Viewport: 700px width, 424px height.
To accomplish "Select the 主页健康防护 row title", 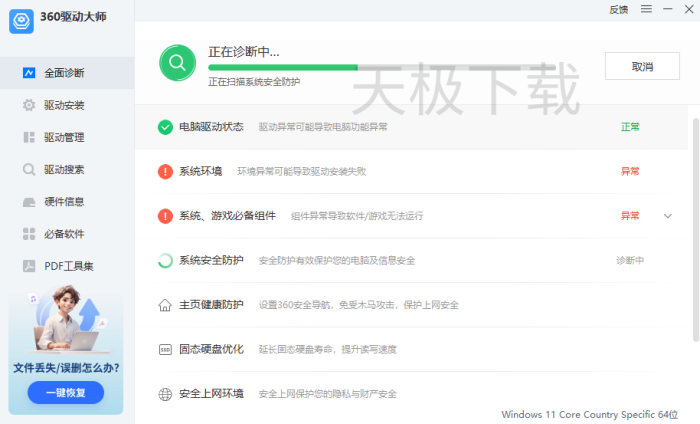I will point(211,305).
